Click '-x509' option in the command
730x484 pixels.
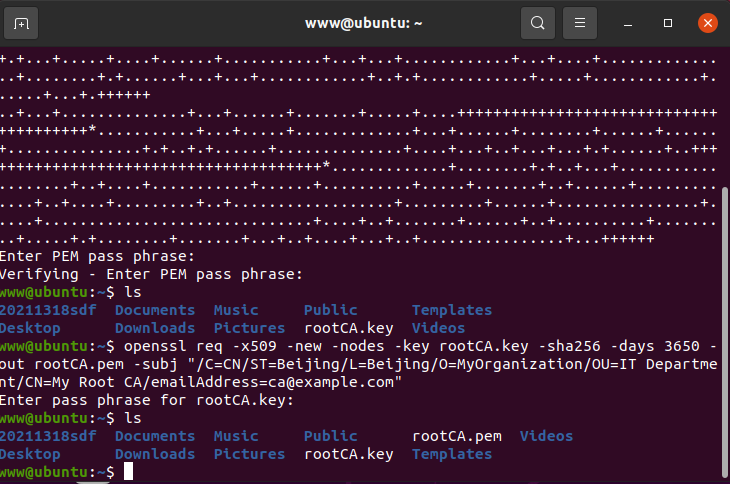[254, 346]
